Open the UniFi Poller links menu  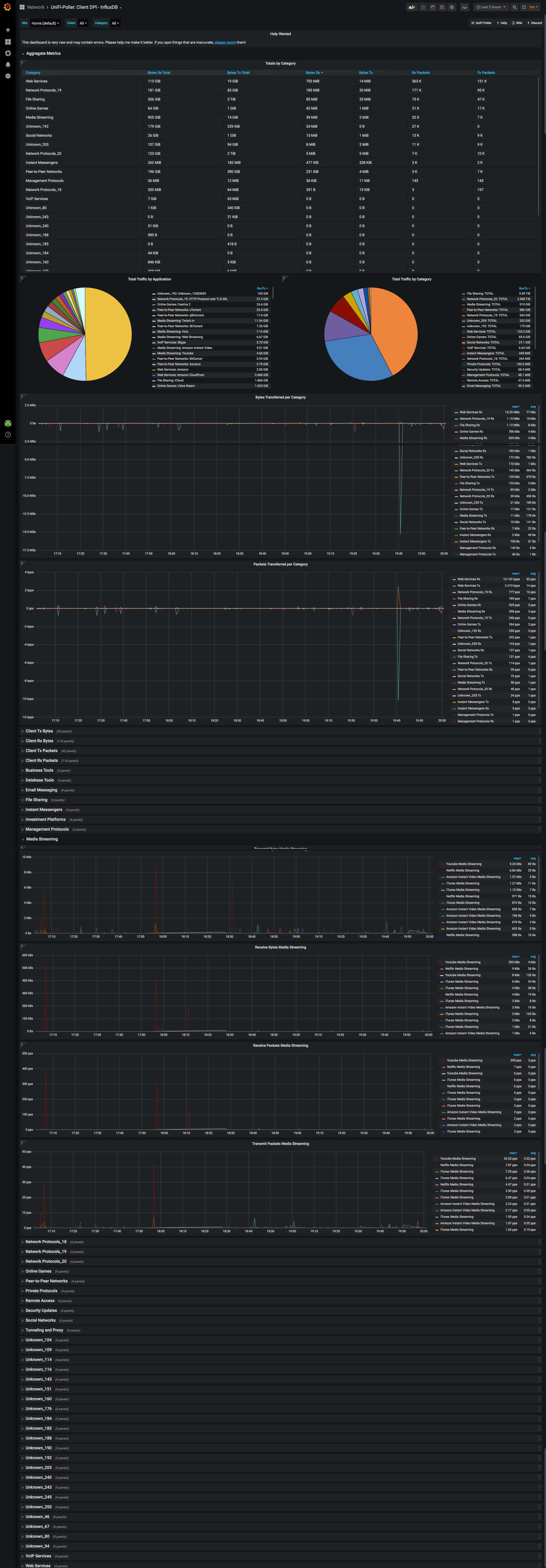pos(481,23)
